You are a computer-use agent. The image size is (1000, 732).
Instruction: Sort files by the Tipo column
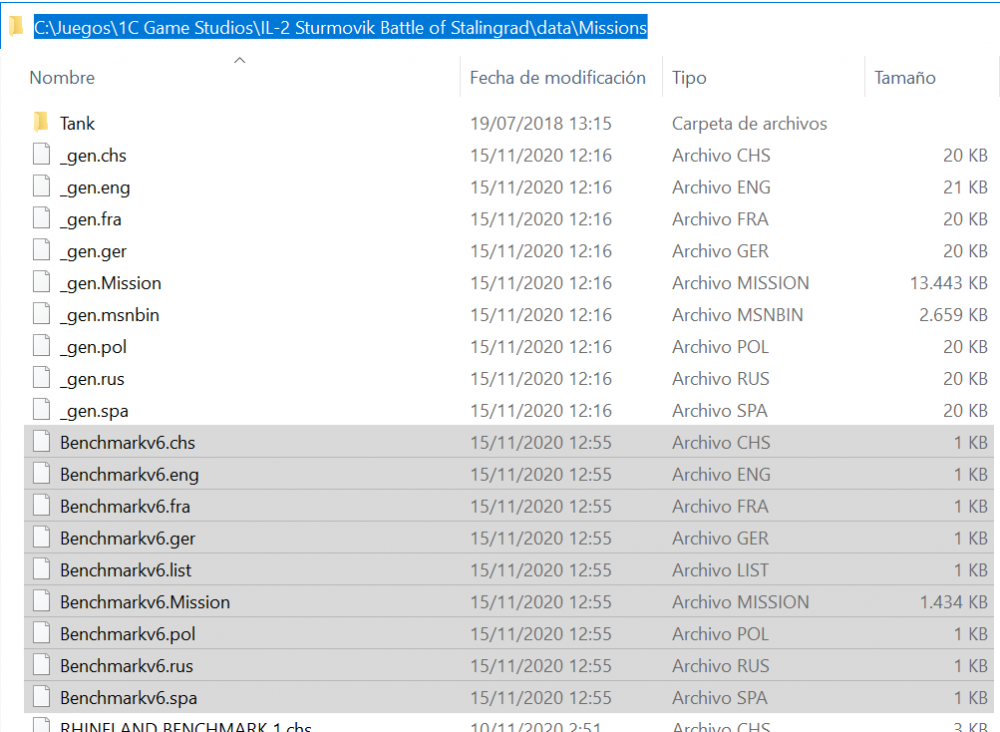tap(689, 78)
